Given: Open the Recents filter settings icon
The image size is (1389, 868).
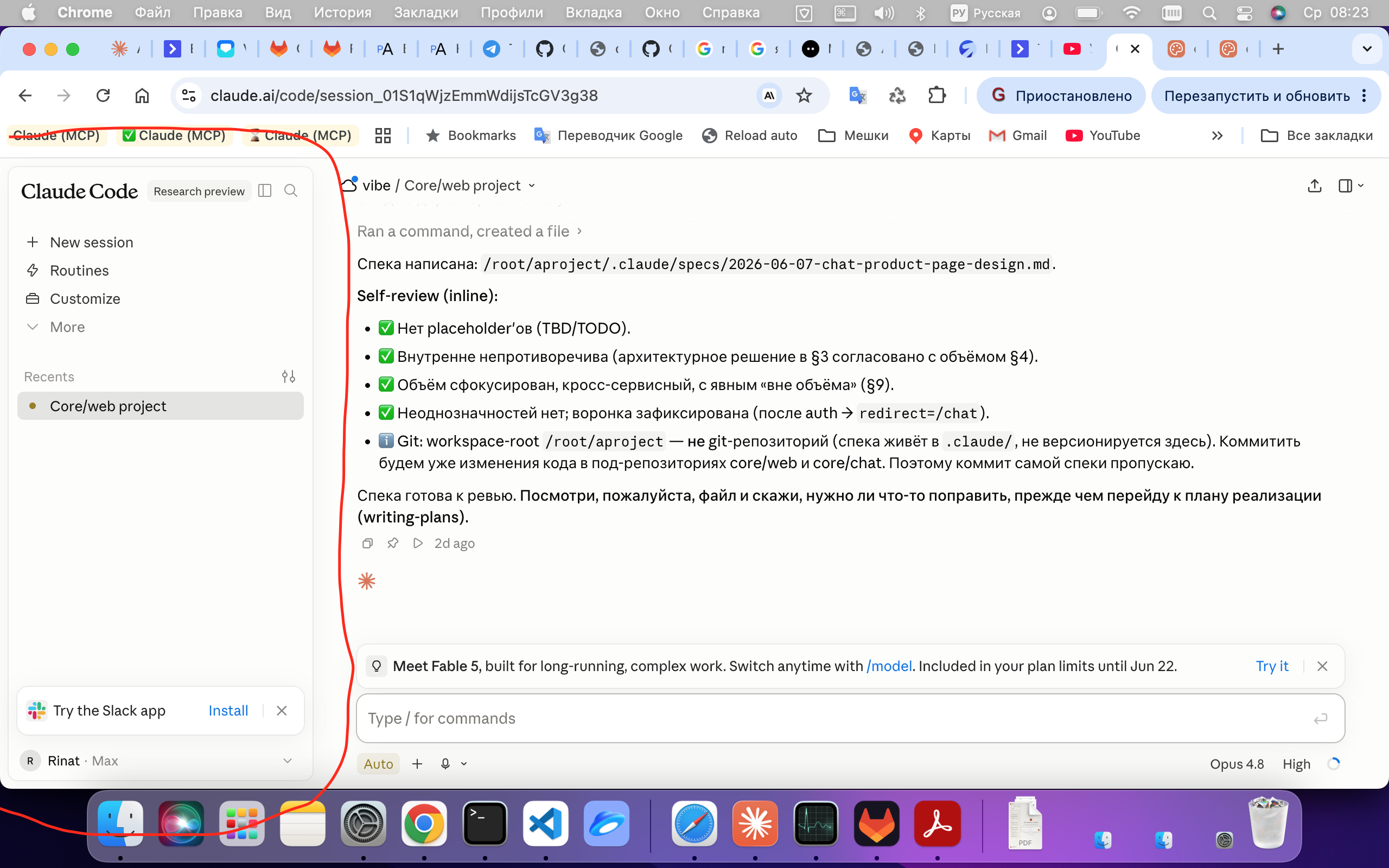Looking at the screenshot, I should (289, 376).
